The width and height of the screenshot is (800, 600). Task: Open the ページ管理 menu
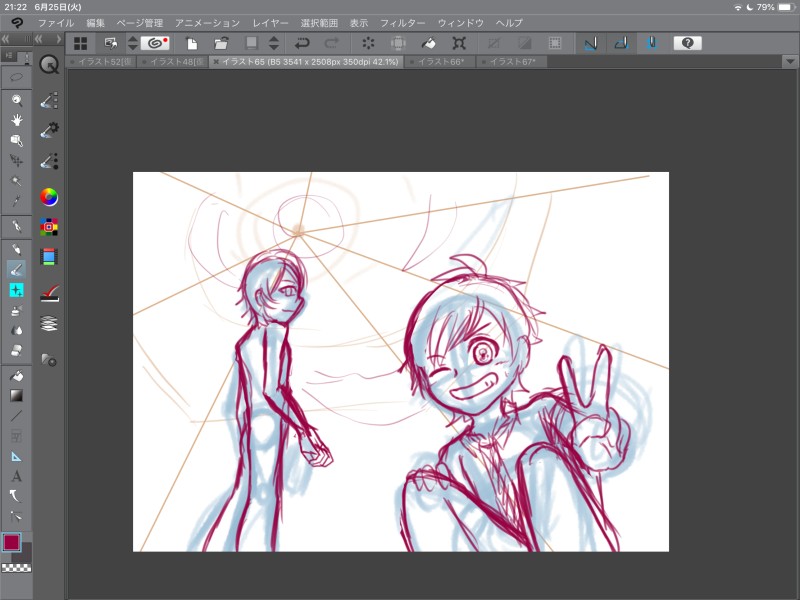click(140, 23)
